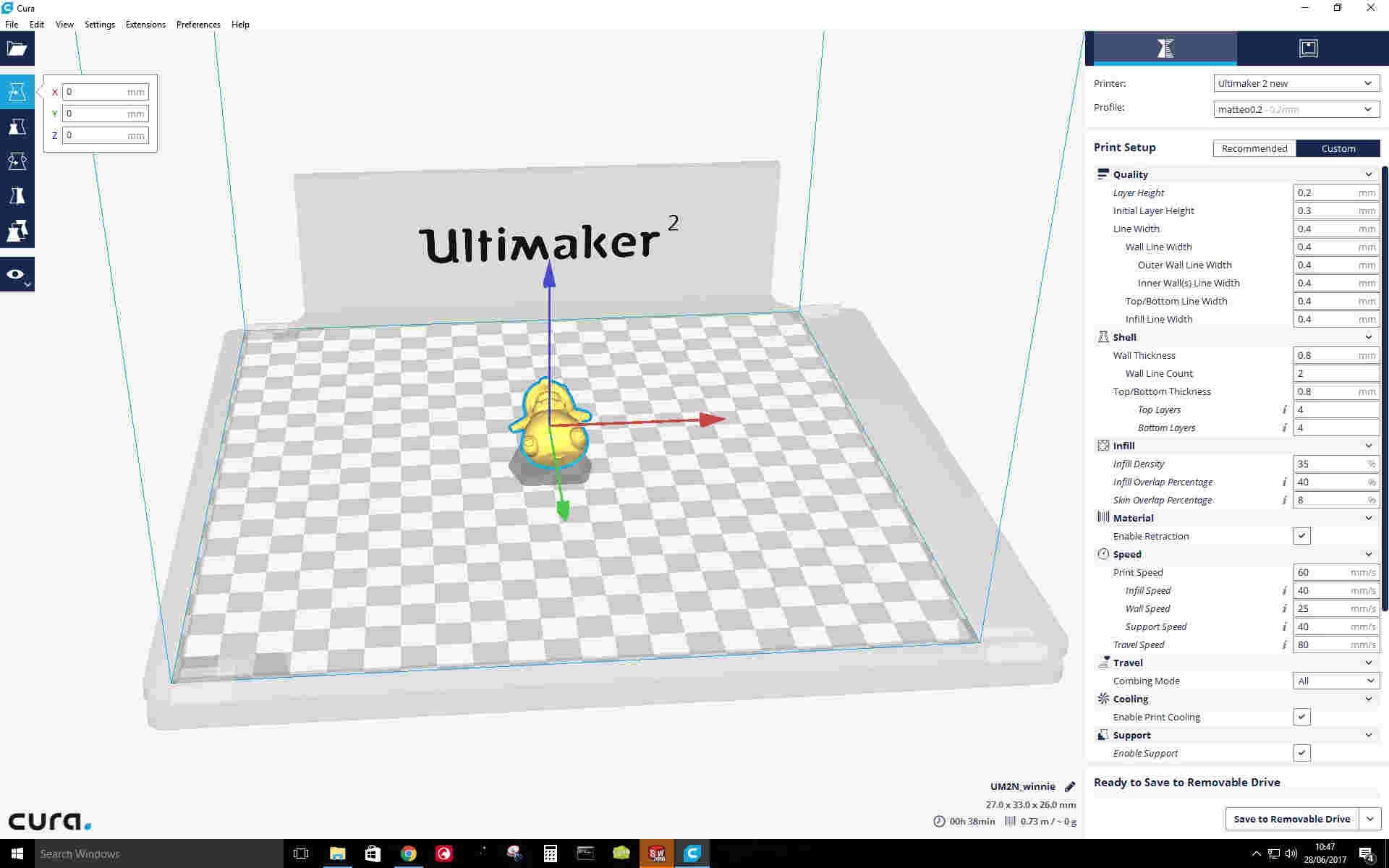Open the Per Model Settings tool
The height and width of the screenshot is (868, 1389).
pyautogui.click(x=17, y=231)
